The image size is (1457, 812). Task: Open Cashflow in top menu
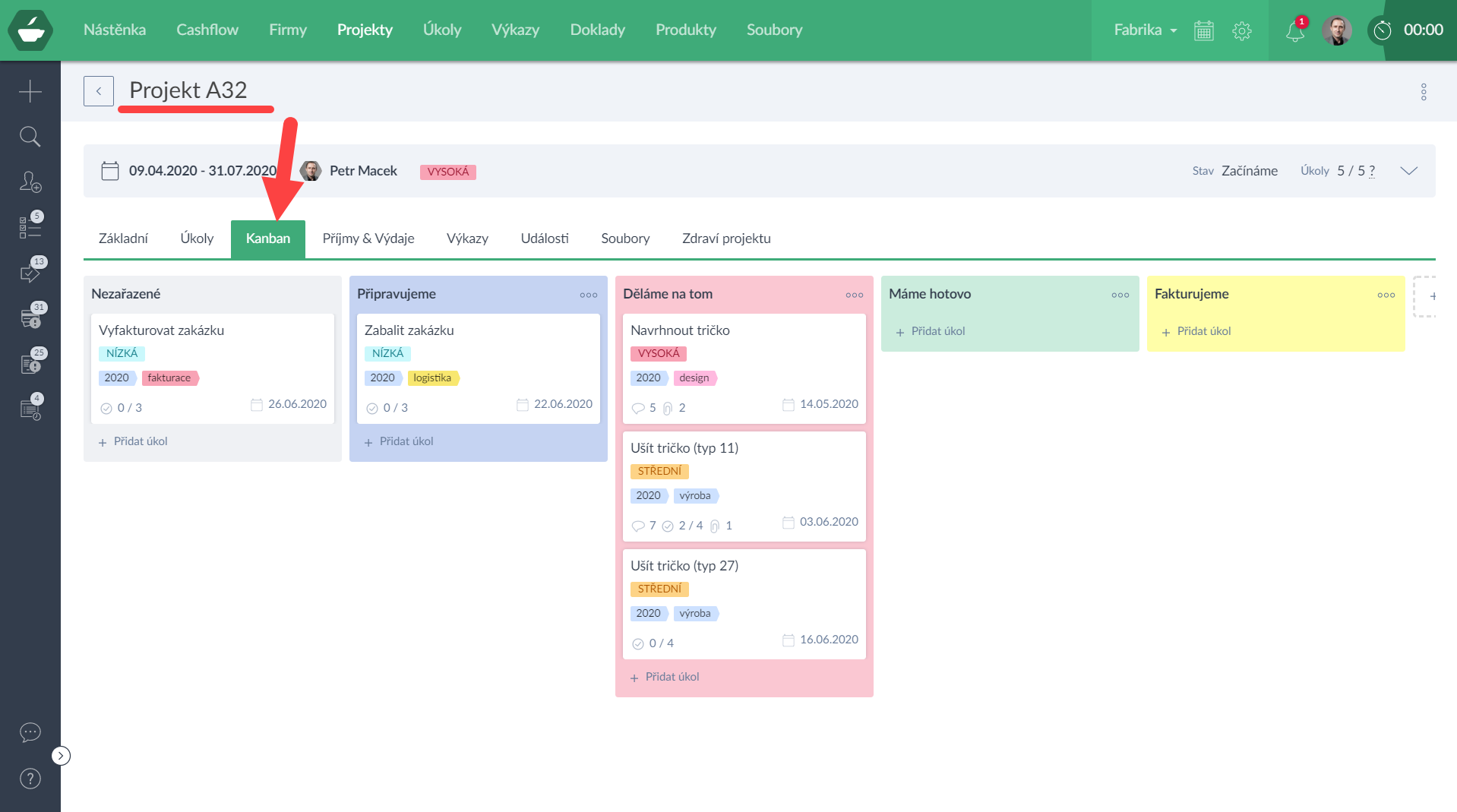(207, 30)
